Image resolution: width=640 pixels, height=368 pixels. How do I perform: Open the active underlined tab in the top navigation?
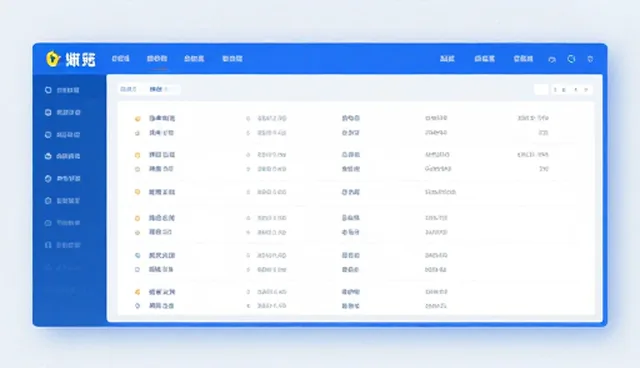click(x=157, y=59)
